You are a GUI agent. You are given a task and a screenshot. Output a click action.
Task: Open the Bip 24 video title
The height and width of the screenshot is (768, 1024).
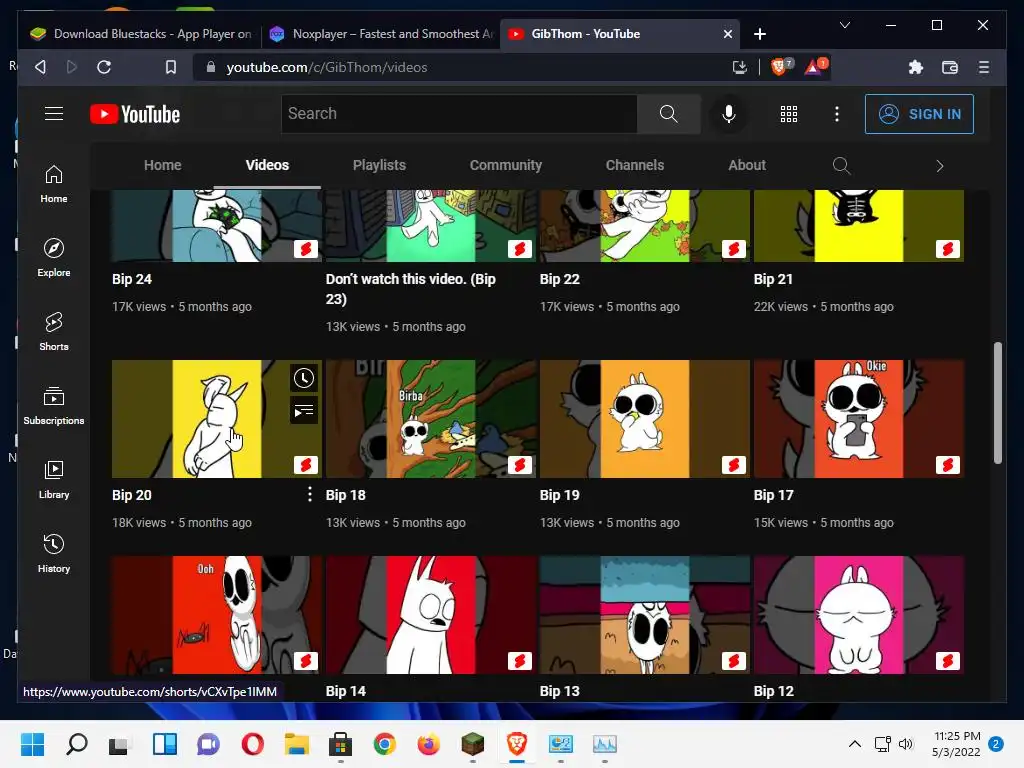tap(132, 279)
